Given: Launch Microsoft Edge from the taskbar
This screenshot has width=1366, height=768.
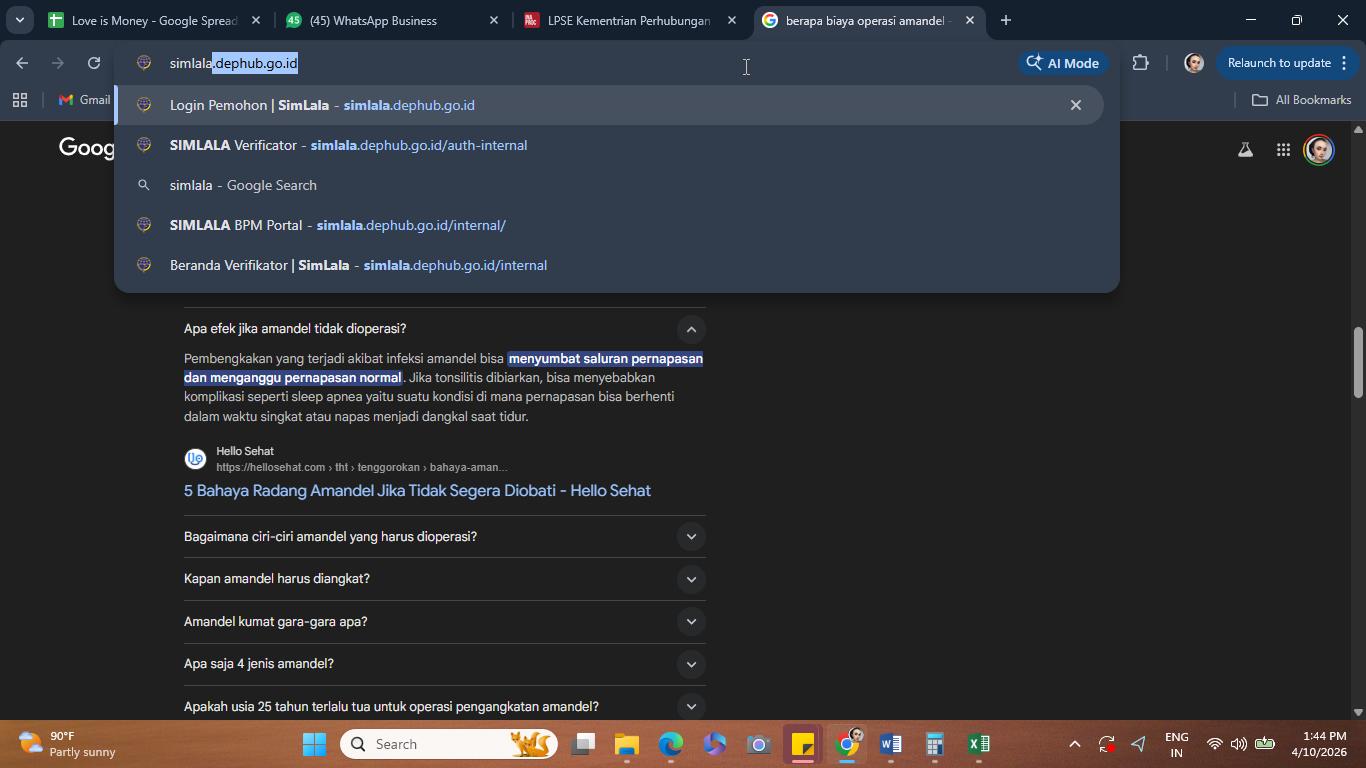Looking at the screenshot, I should click(x=671, y=744).
